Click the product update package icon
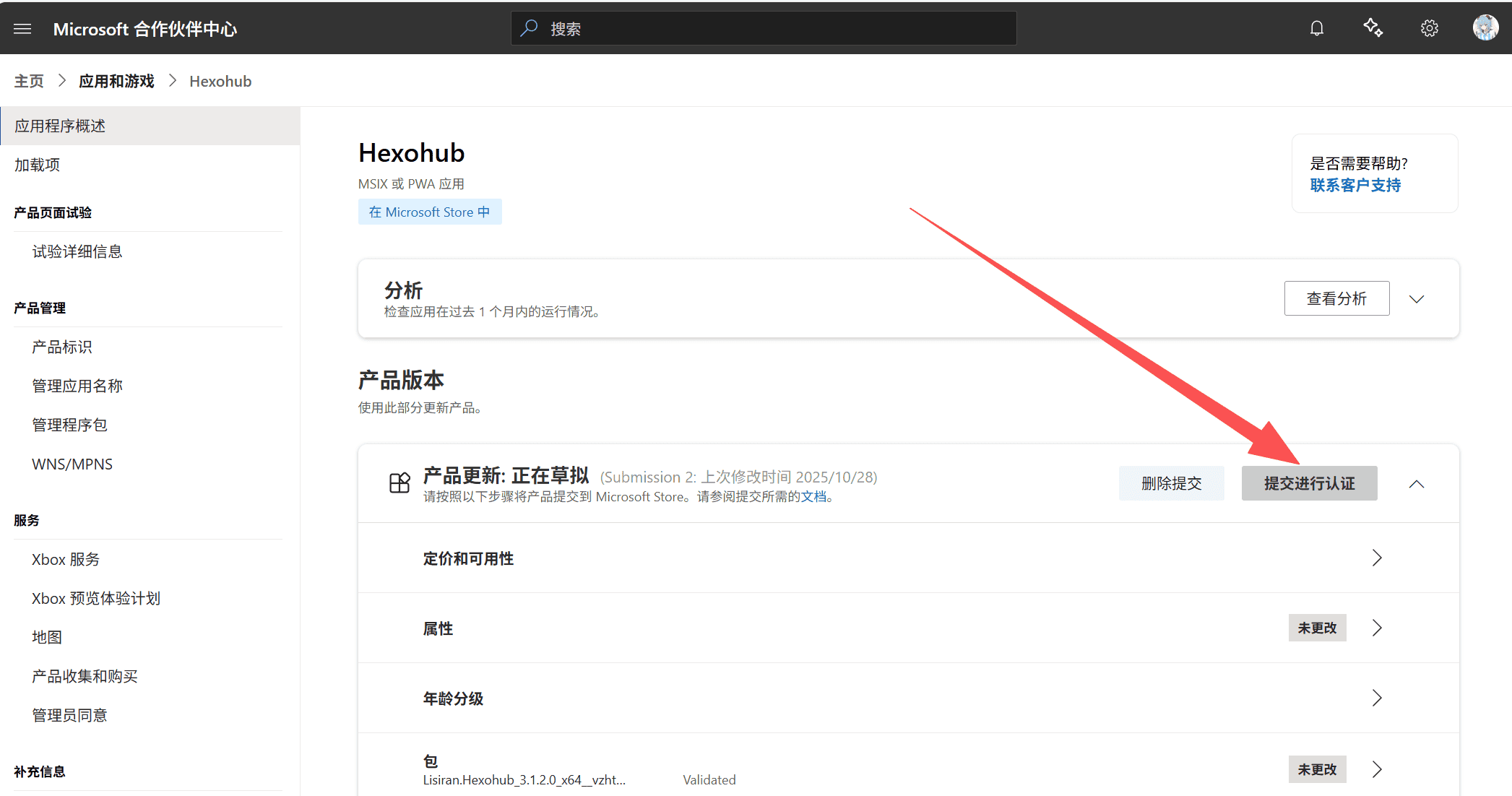The width and height of the screenshot is (1512, 796). 399,483
